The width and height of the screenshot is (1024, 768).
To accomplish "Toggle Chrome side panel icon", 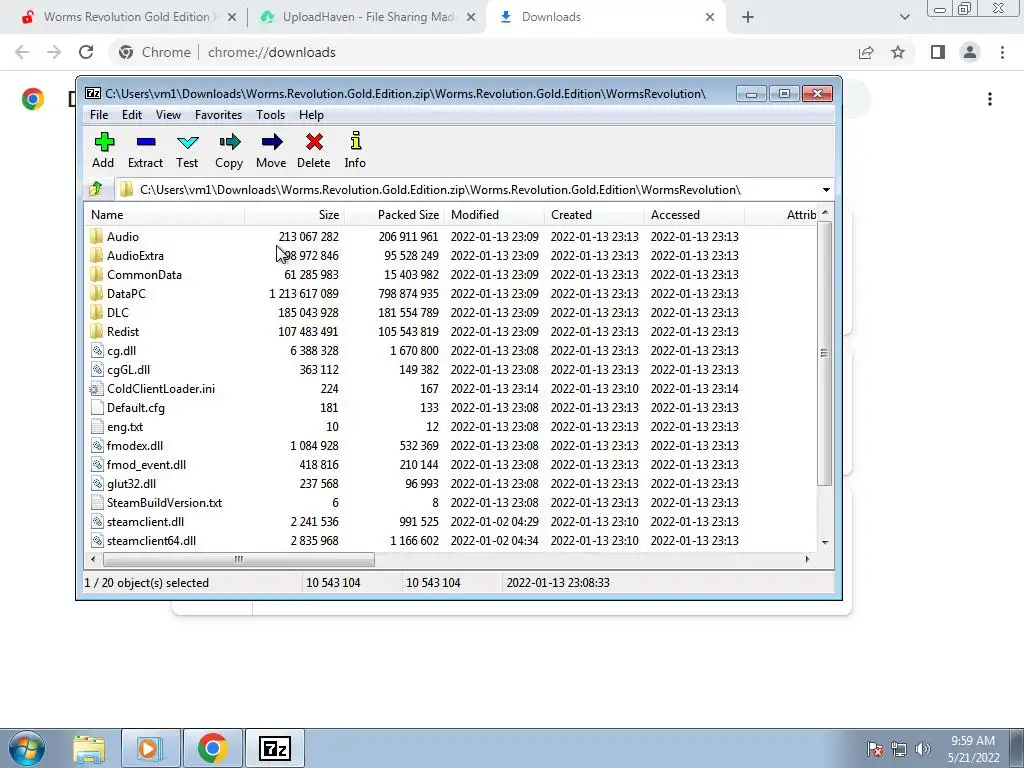I will pos(938,52).
